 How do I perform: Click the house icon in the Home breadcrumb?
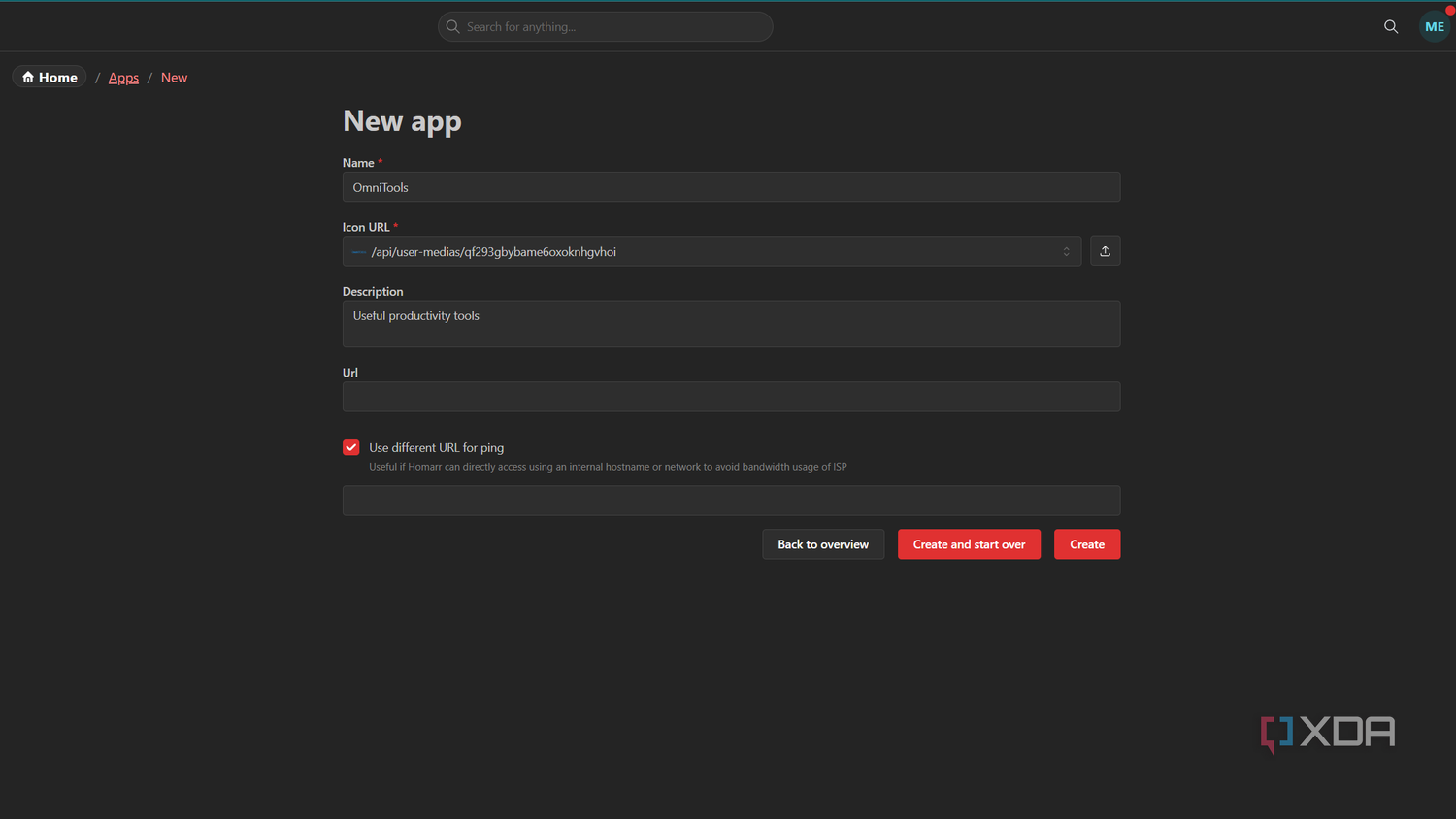coord(28,78)
